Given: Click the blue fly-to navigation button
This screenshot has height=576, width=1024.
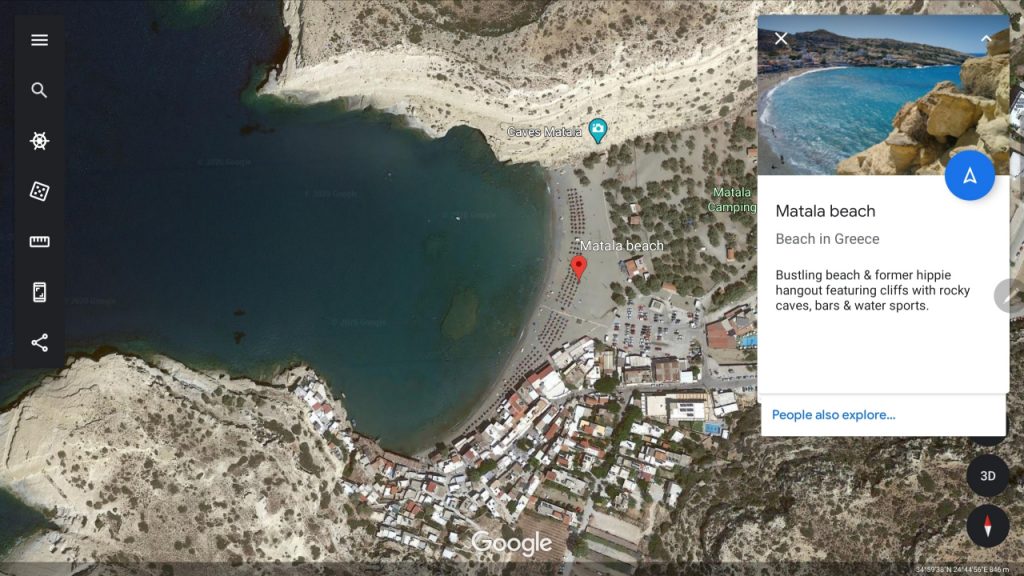Looking at the screenshot, I should 970,175.
